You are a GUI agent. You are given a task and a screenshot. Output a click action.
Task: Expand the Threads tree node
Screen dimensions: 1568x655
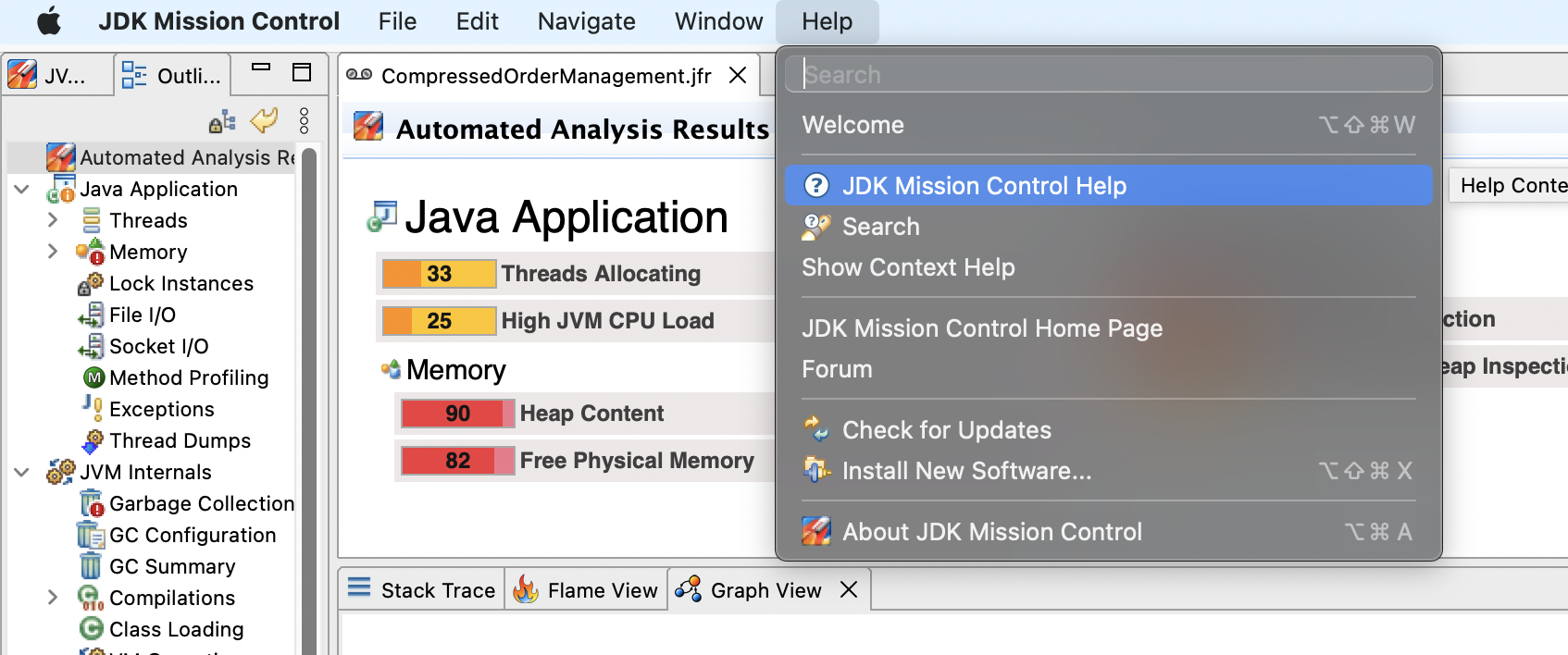(53, 220)
